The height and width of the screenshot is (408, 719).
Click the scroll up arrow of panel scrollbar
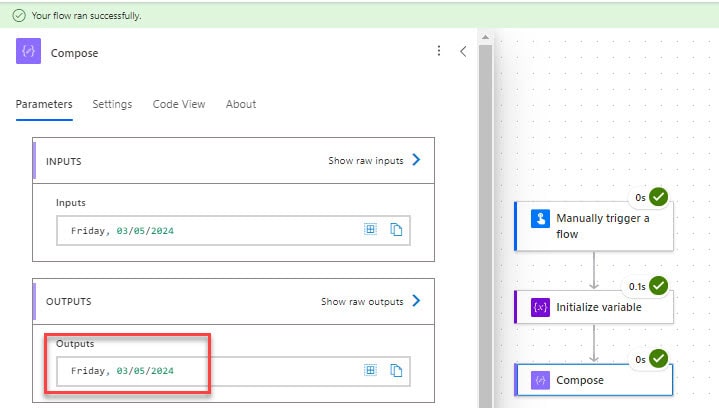coord(486,37)
